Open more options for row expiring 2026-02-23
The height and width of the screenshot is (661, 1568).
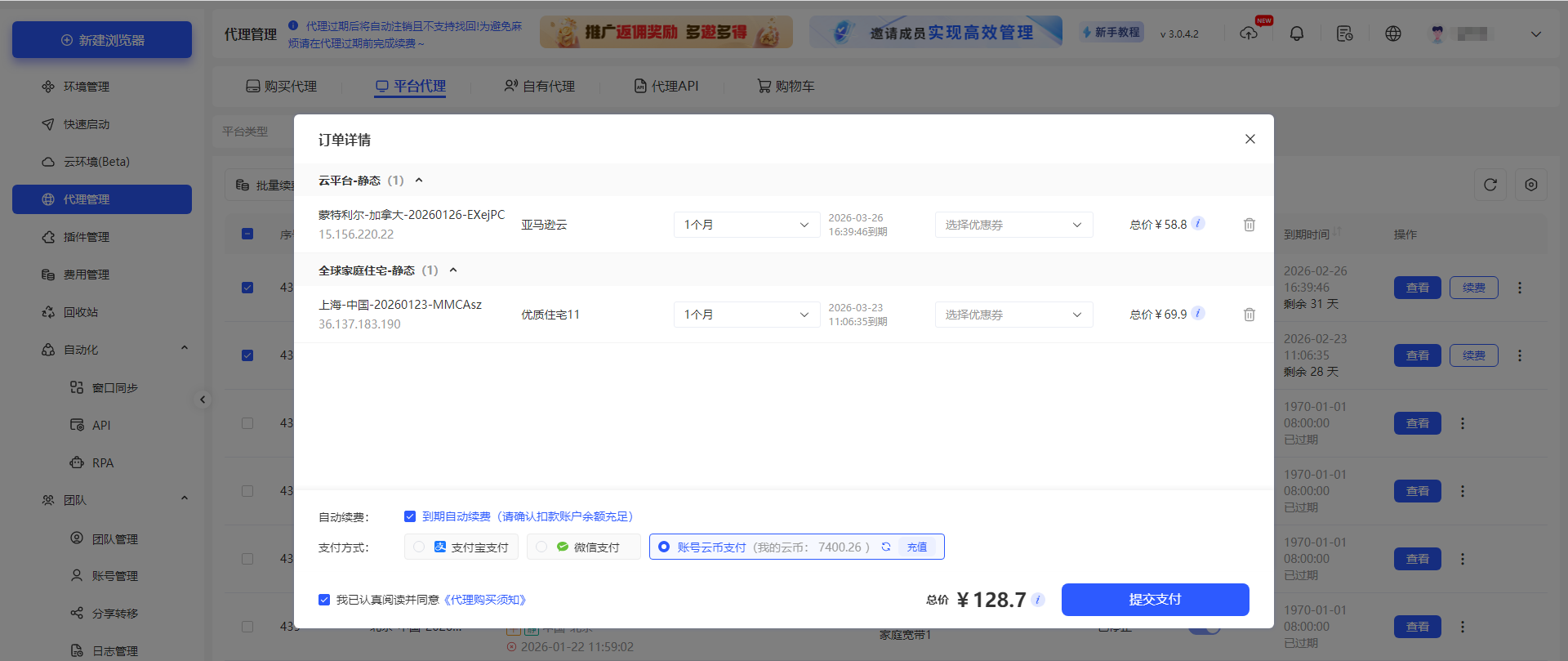point(1520,355)
